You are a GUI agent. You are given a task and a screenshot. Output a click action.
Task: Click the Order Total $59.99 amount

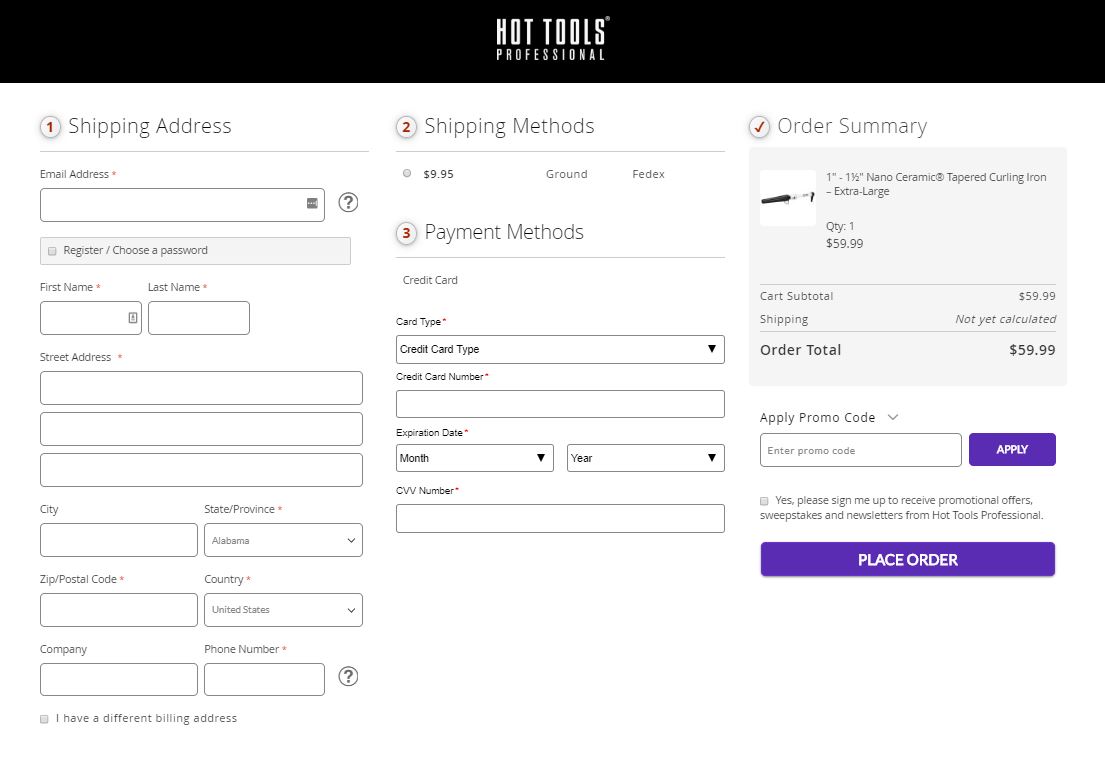[x=1032, y=350]
